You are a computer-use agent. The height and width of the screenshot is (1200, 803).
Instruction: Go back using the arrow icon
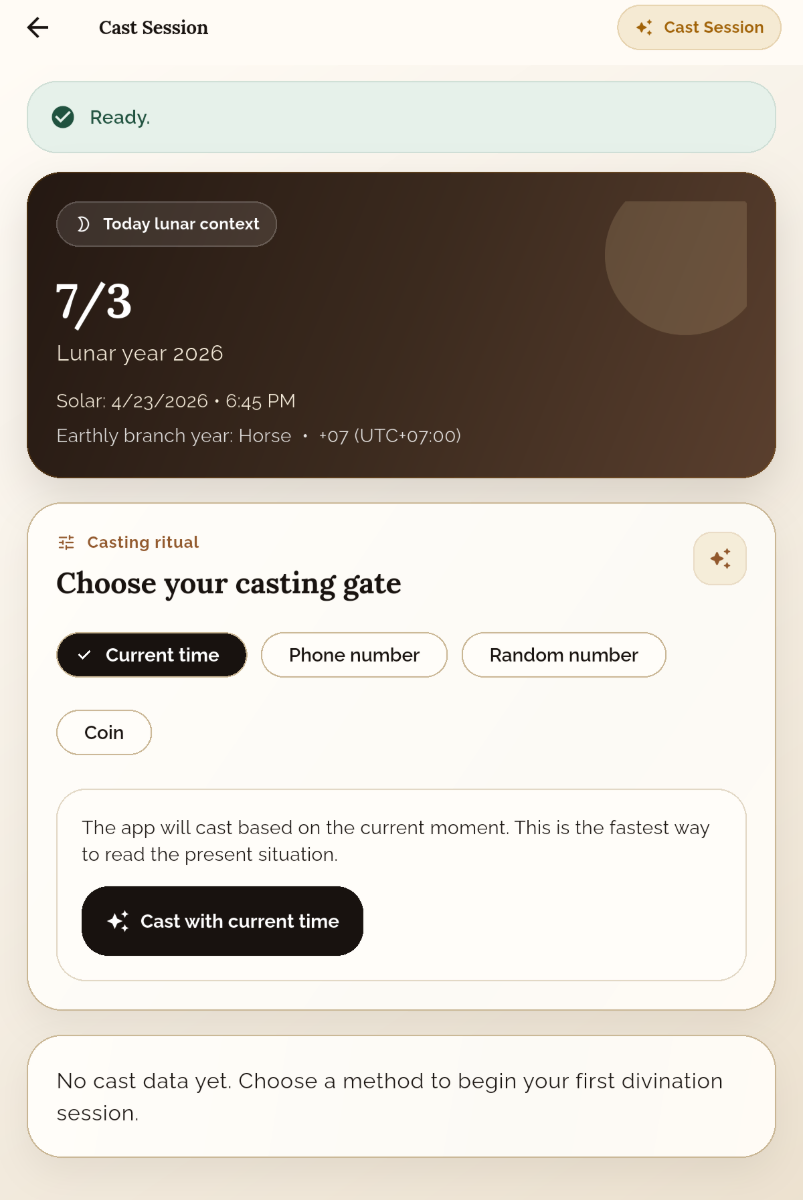[38, 28]
